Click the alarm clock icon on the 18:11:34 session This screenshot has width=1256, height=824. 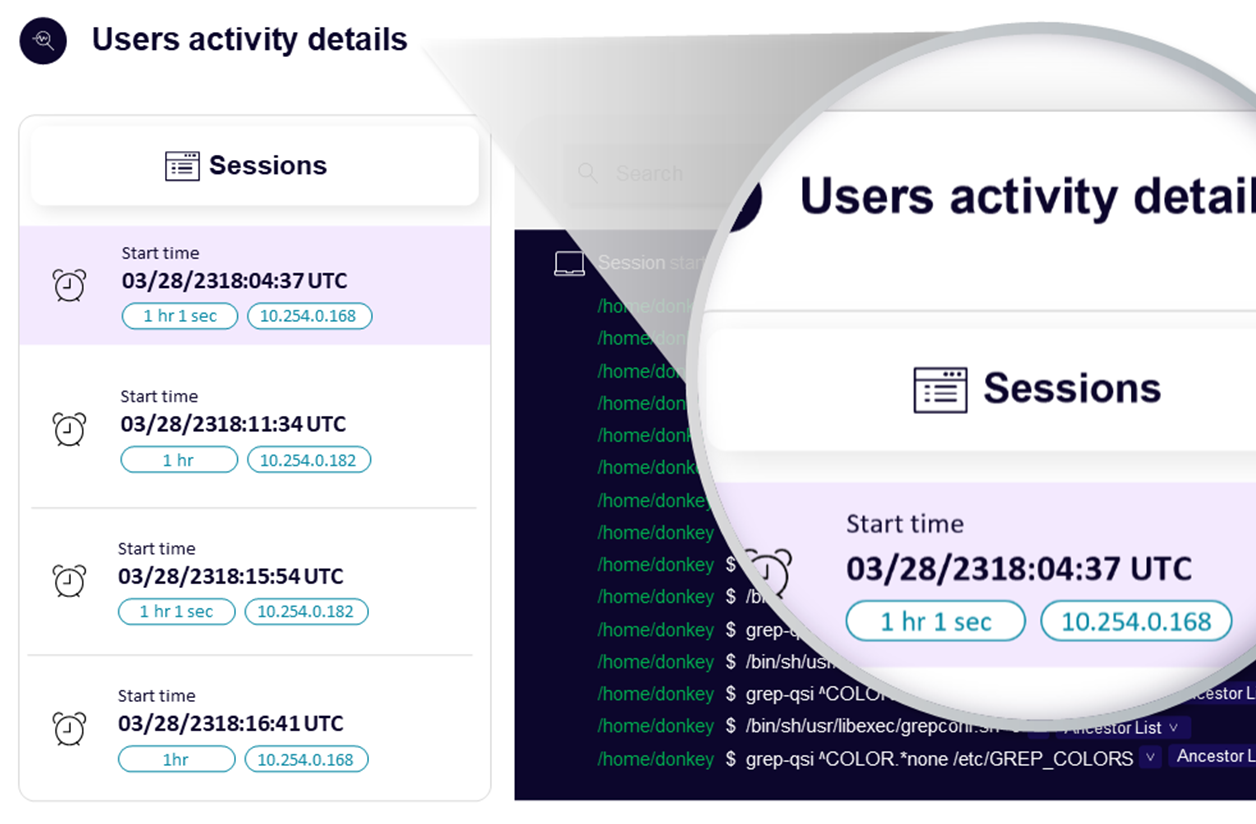coord(68,428)
